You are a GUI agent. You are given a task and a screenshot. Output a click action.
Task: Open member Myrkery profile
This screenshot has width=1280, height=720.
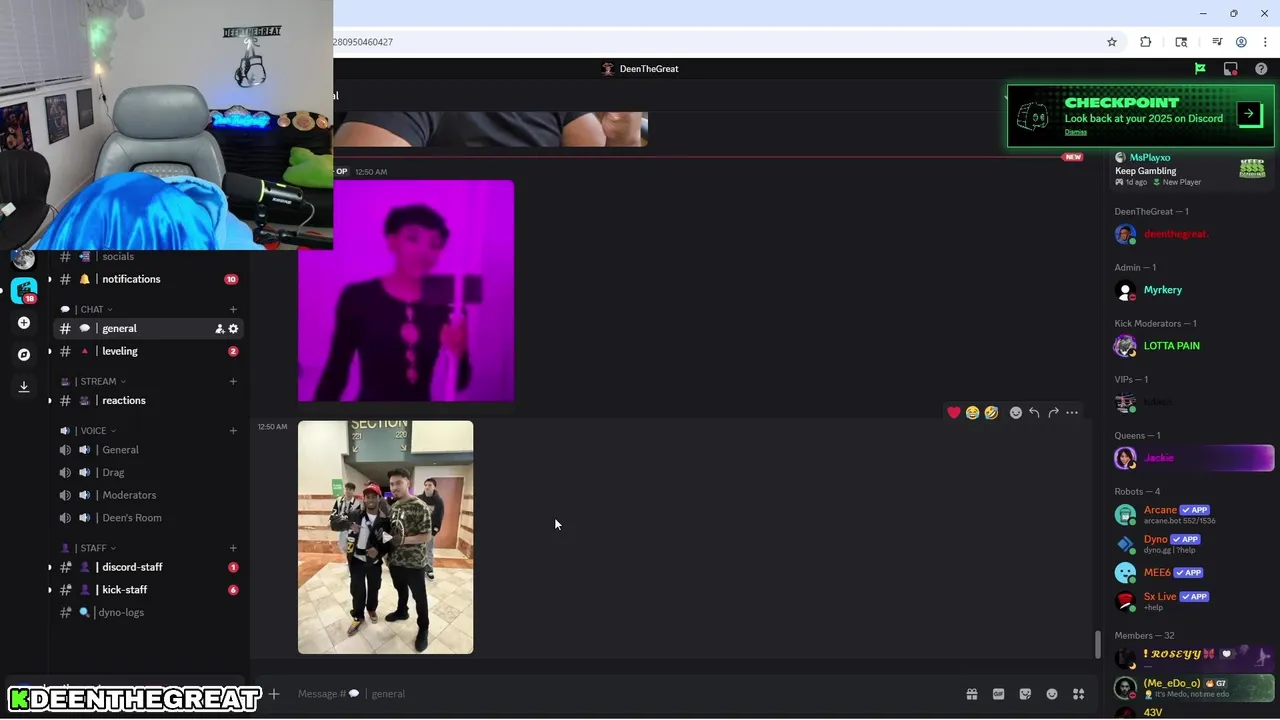pyautogui.click(x=1192, y=290)
